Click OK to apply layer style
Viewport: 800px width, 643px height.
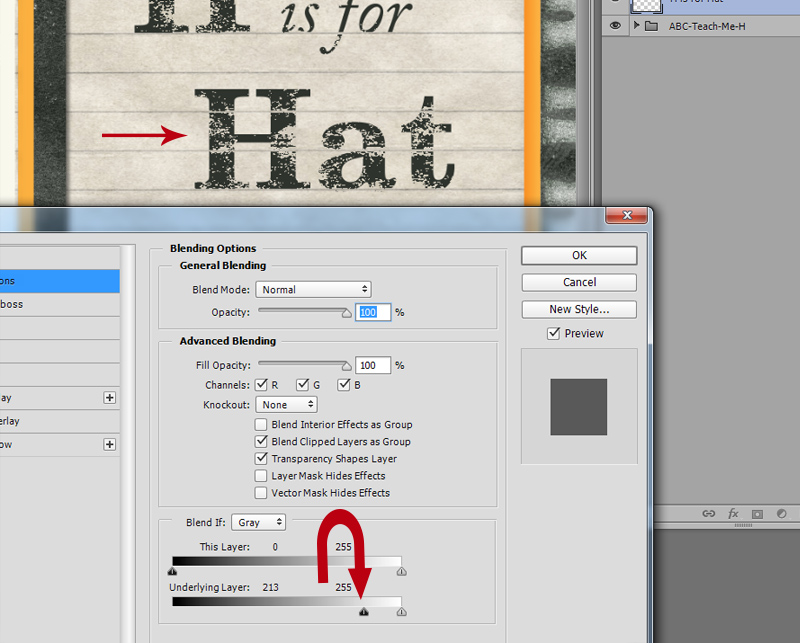579,255
